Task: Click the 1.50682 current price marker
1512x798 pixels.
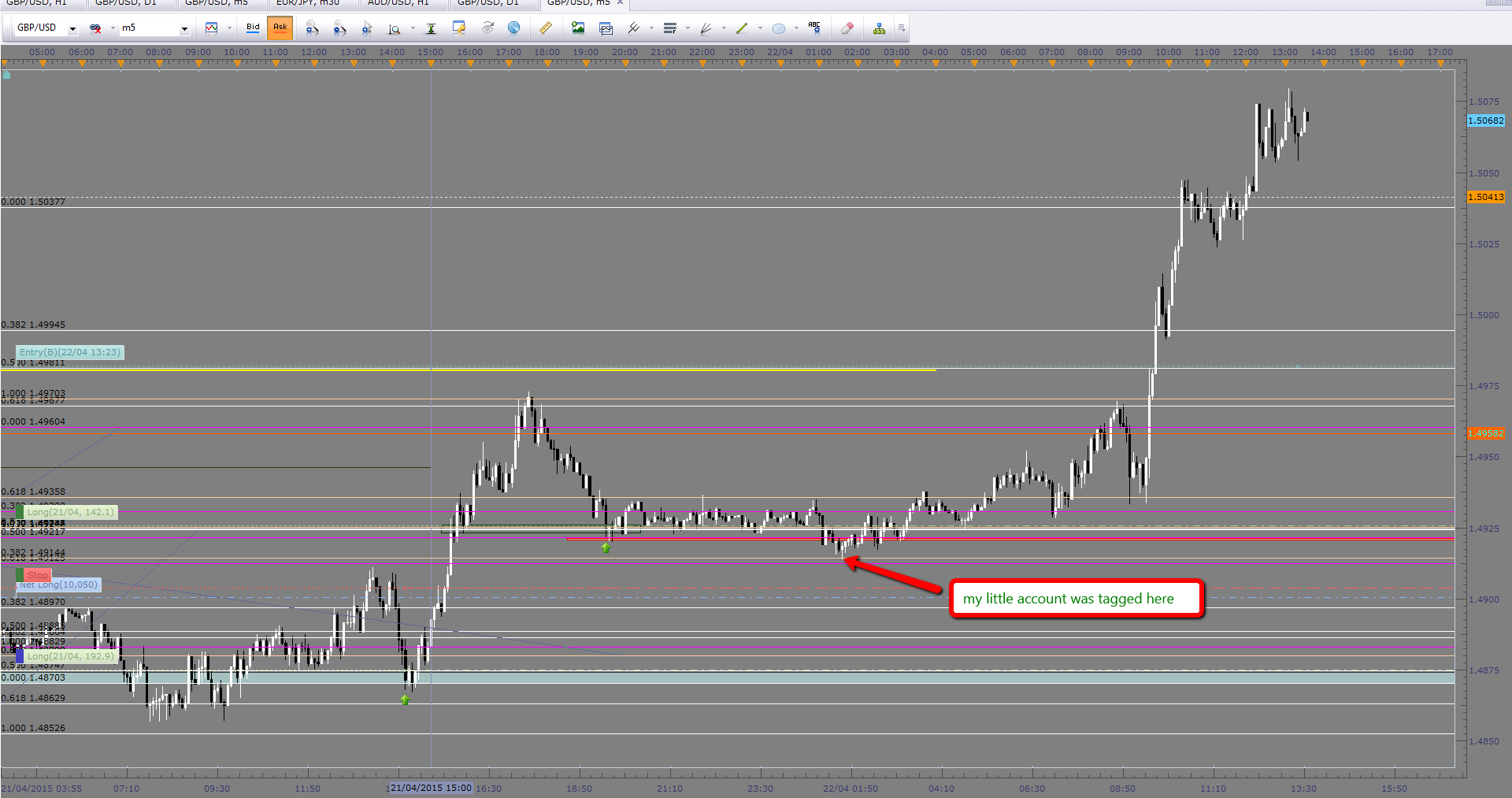Action: (1486, 121)
